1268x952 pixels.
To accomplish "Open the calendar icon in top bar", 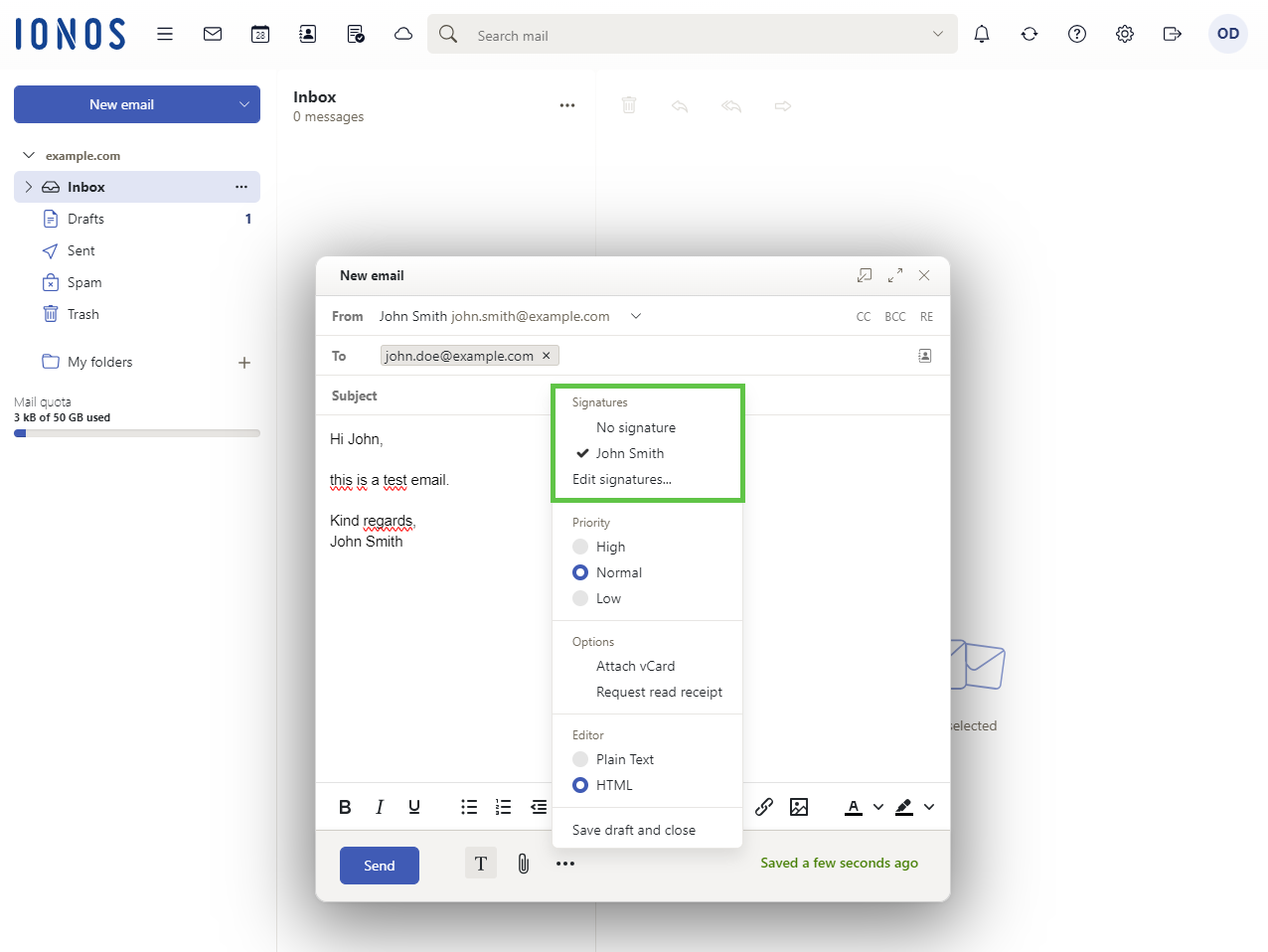I will (x=260, y=34).
